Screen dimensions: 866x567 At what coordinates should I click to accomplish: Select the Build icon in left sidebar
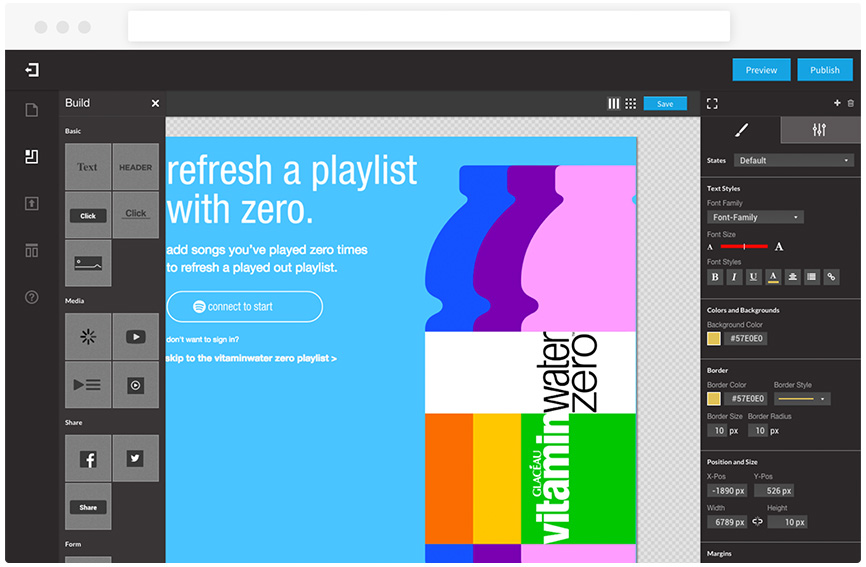31,157
